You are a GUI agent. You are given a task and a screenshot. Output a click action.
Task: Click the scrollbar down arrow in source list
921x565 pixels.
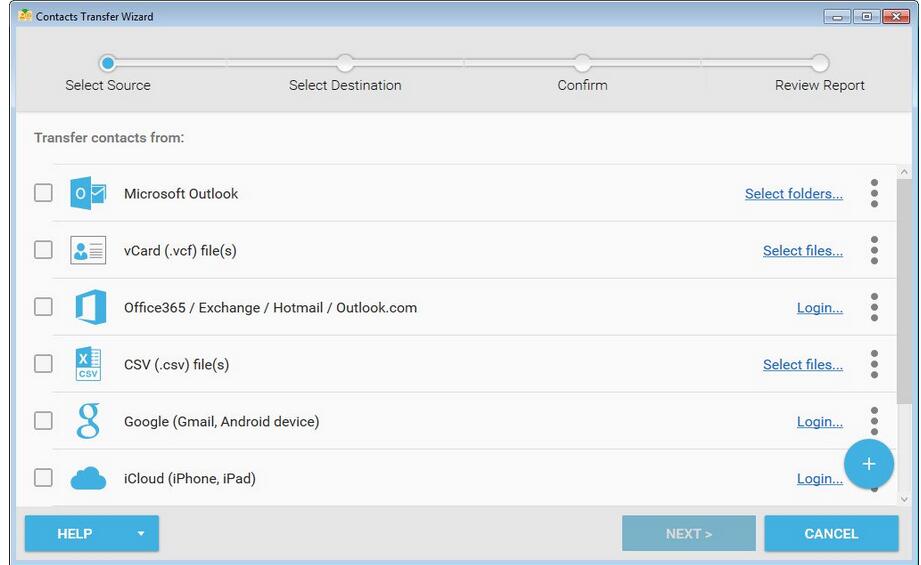[x=904, y=499]
